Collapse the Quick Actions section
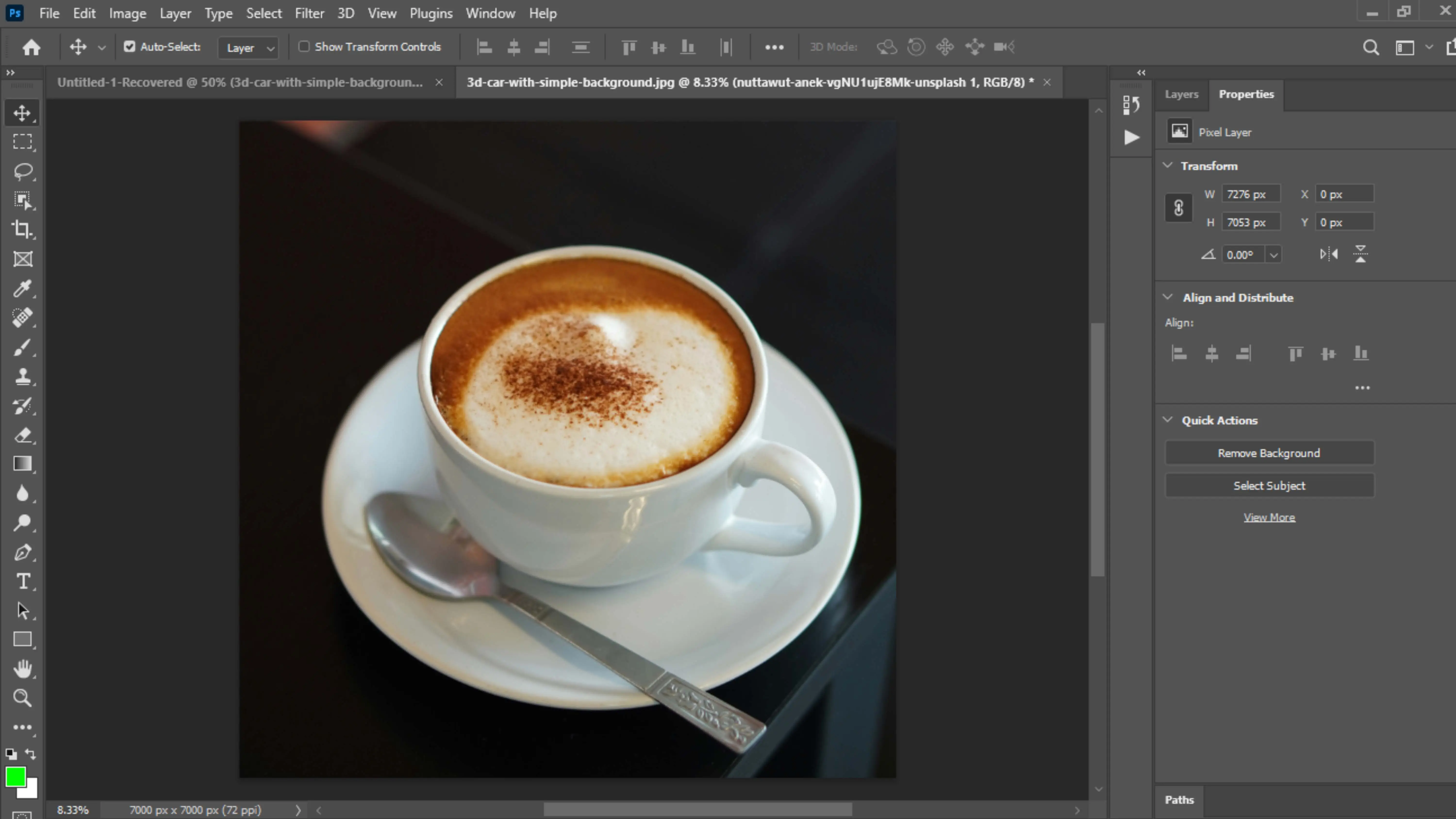Screen dimensions: 1456x819 (x=1168, y=420)
